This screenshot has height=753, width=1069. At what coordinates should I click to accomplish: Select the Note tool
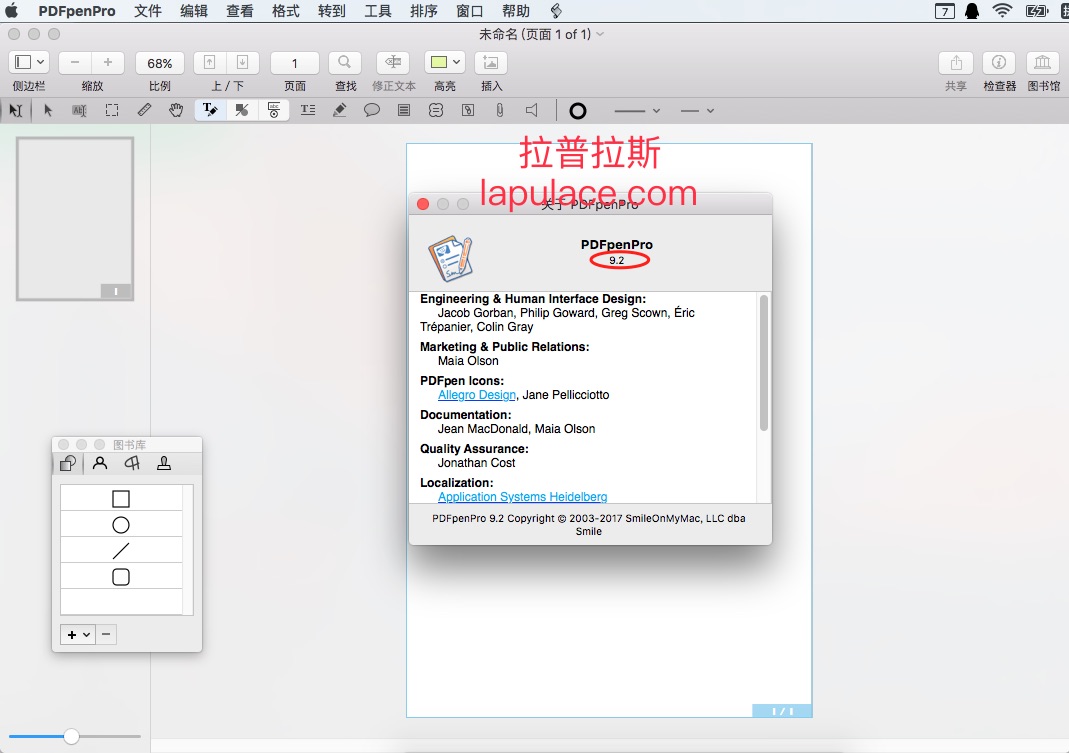(x=404, y=110)
